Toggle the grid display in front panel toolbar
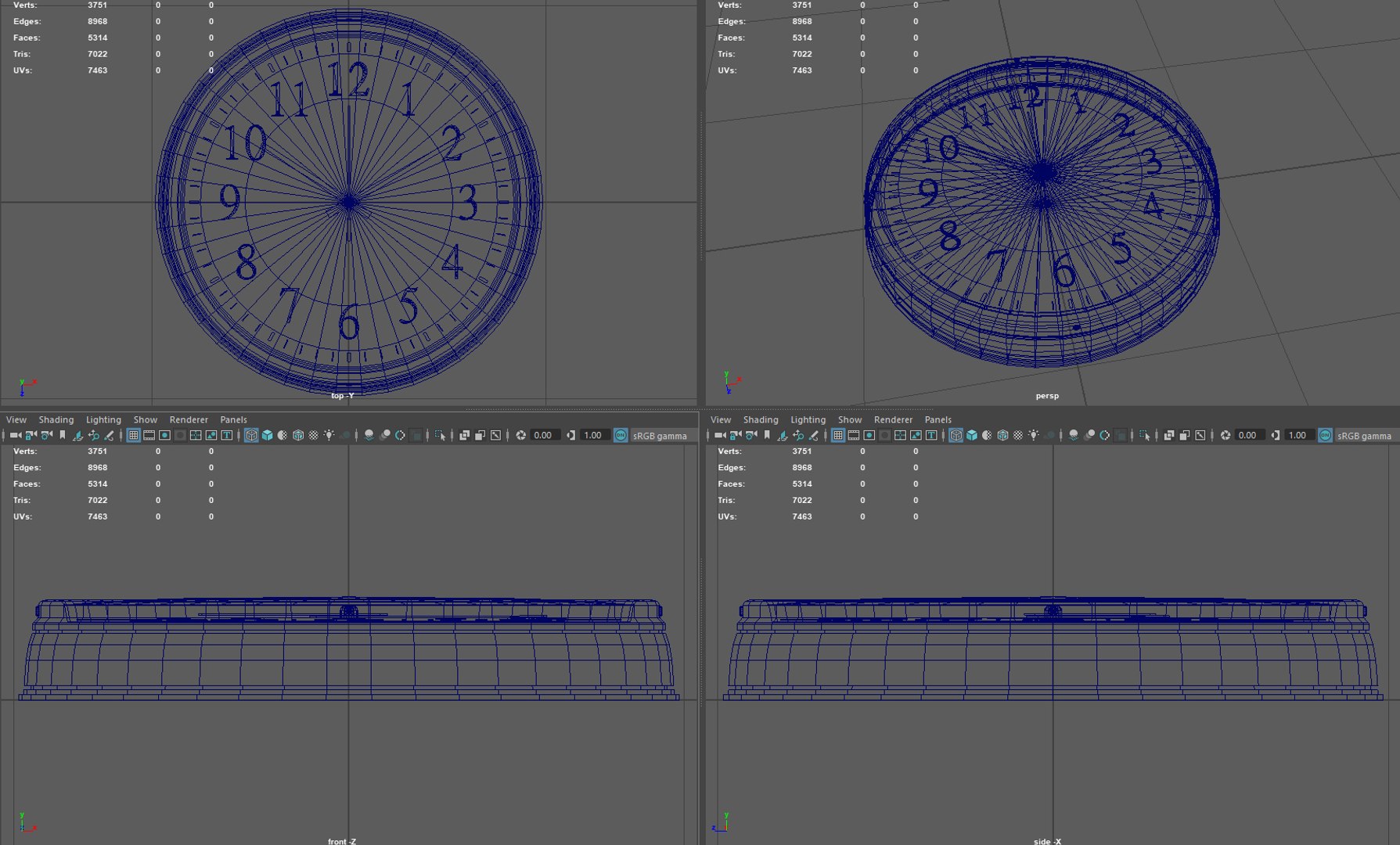This screenshot has height=845, width=1400. 134,436
